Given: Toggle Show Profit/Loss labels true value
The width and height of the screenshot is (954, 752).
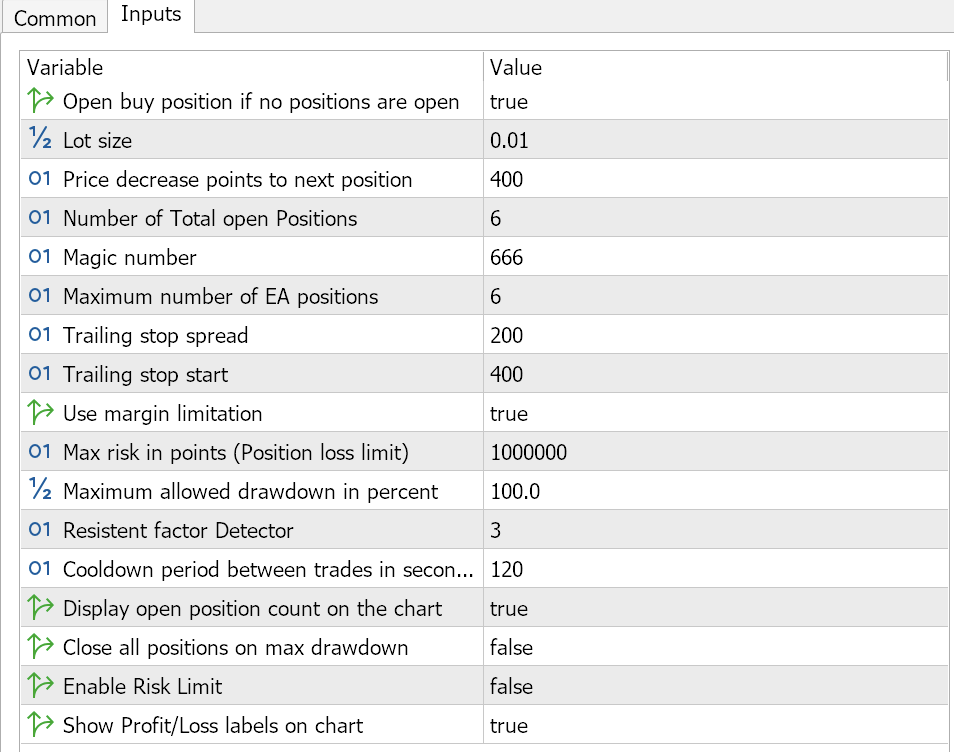Looking at the screenshot, I should click(x=509, y=725).
